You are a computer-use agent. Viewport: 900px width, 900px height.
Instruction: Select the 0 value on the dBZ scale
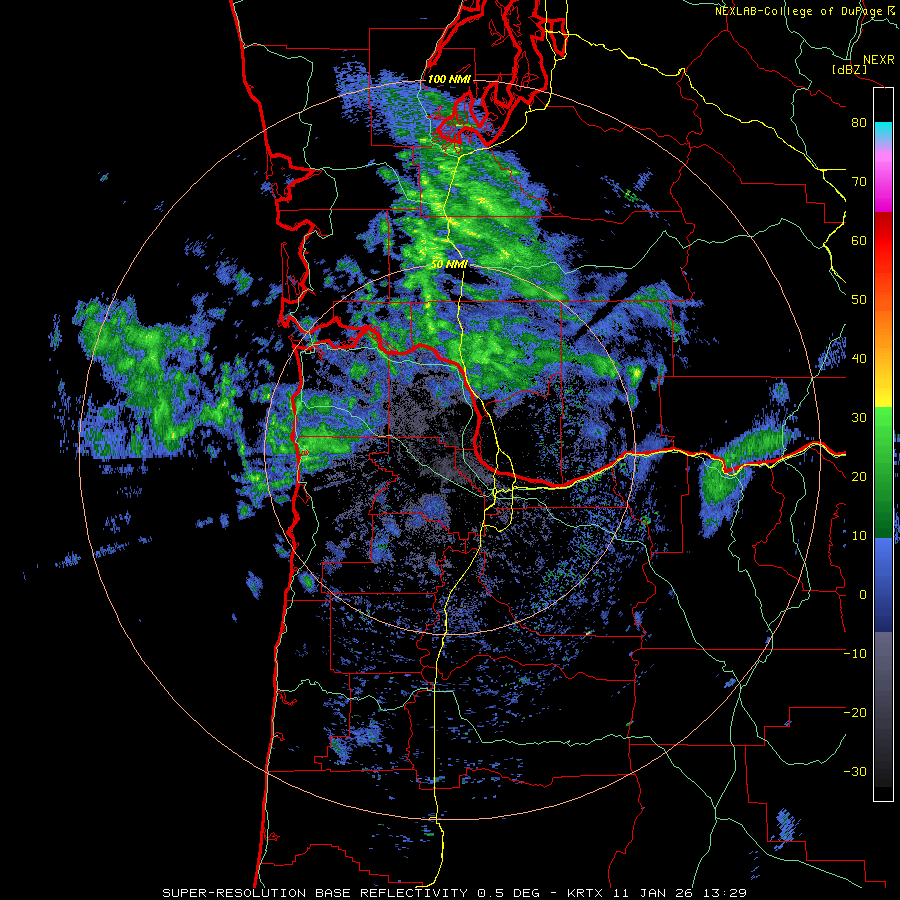pos(863,595)
